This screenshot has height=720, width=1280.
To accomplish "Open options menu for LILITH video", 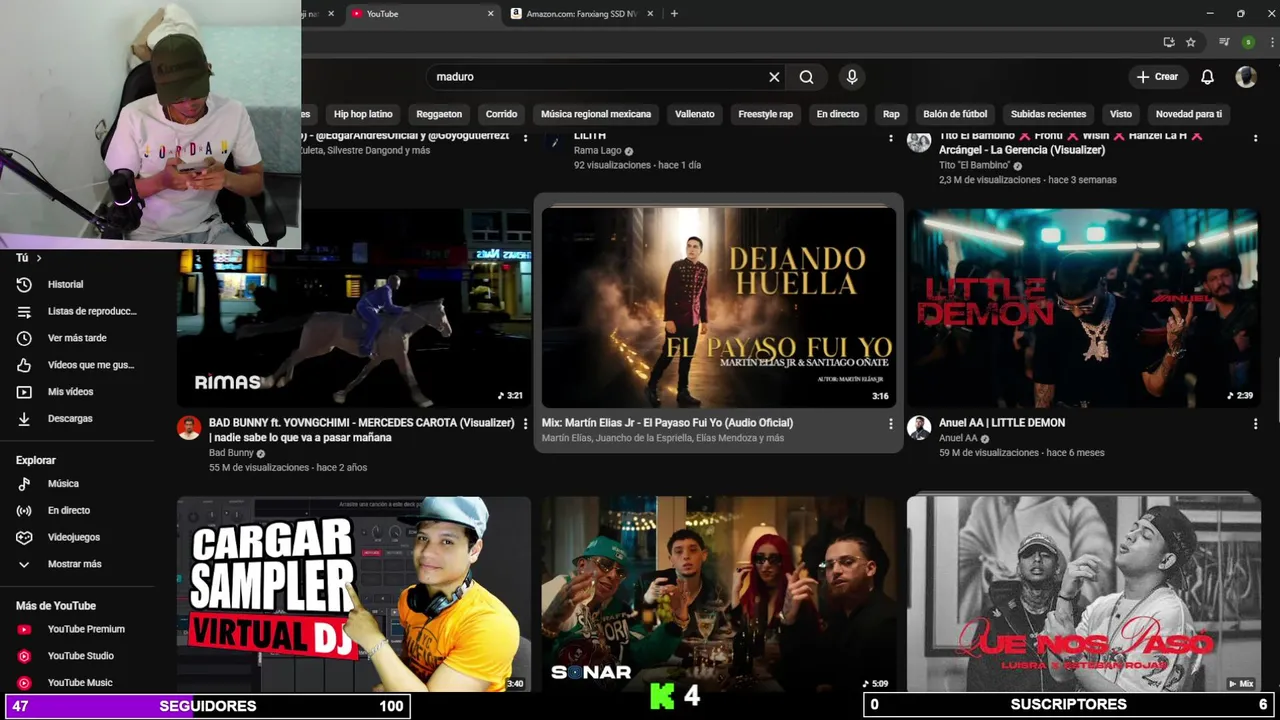I will [x=890, y=138].
